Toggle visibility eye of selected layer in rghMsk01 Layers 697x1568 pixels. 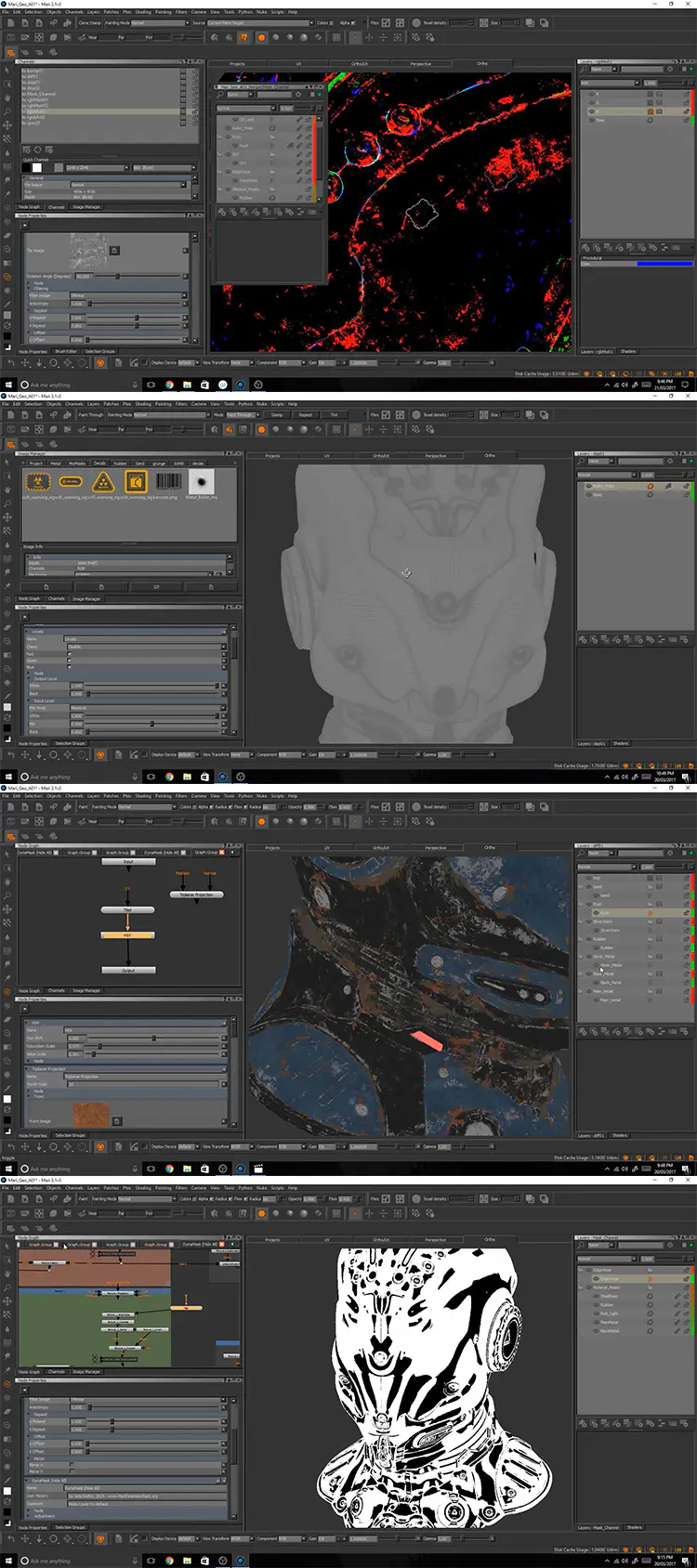coord(591,111)
